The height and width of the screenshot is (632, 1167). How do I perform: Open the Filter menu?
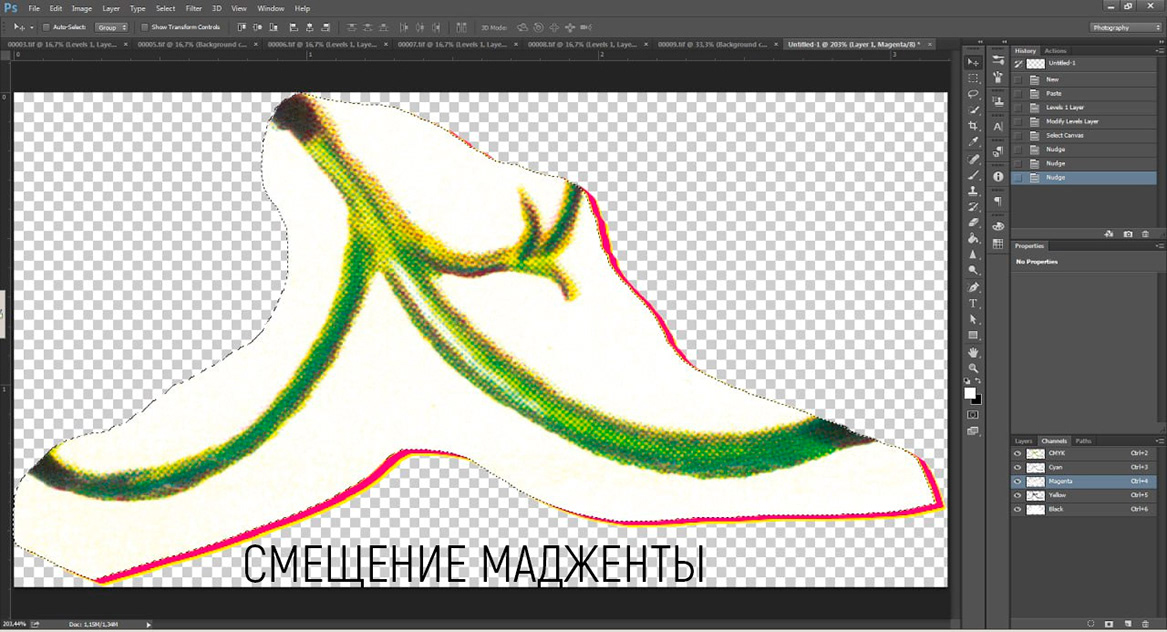coord(193,8)
